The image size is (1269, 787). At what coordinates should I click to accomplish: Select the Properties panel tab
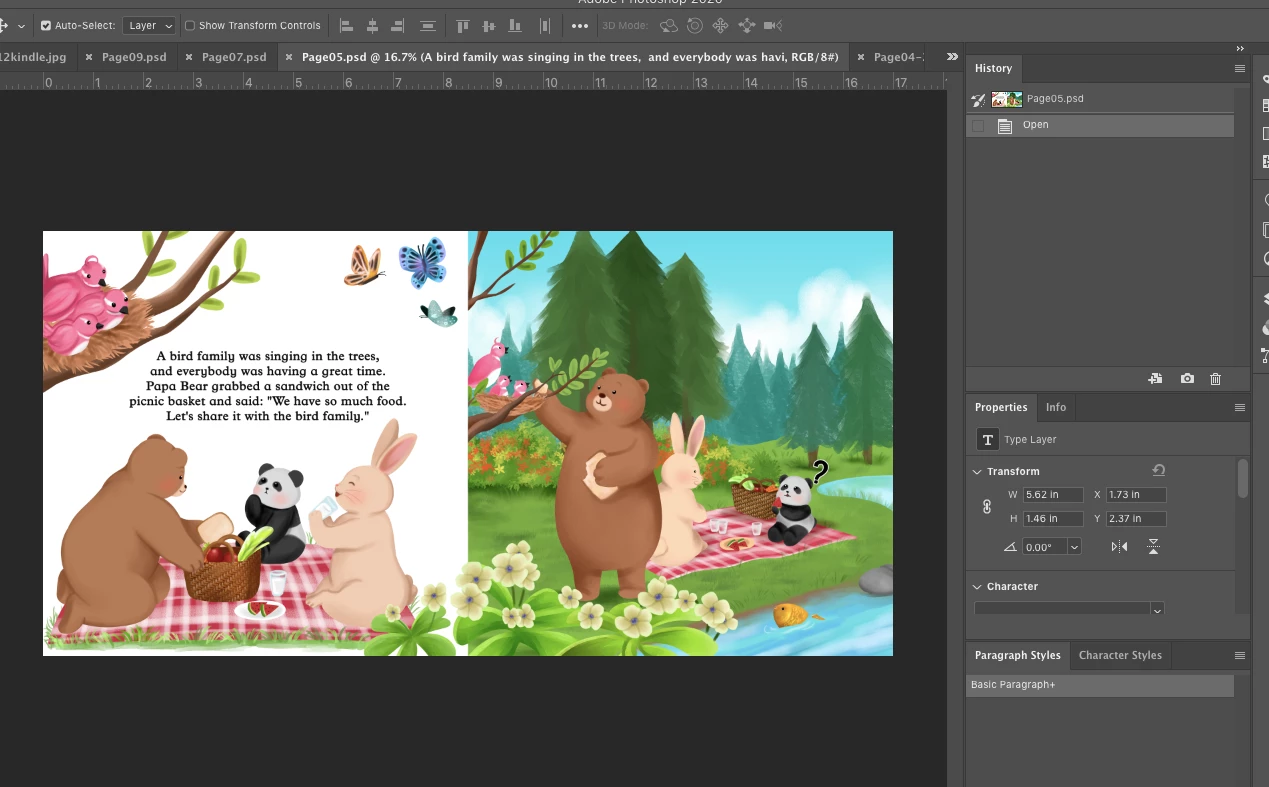(x=1001, y=407)
